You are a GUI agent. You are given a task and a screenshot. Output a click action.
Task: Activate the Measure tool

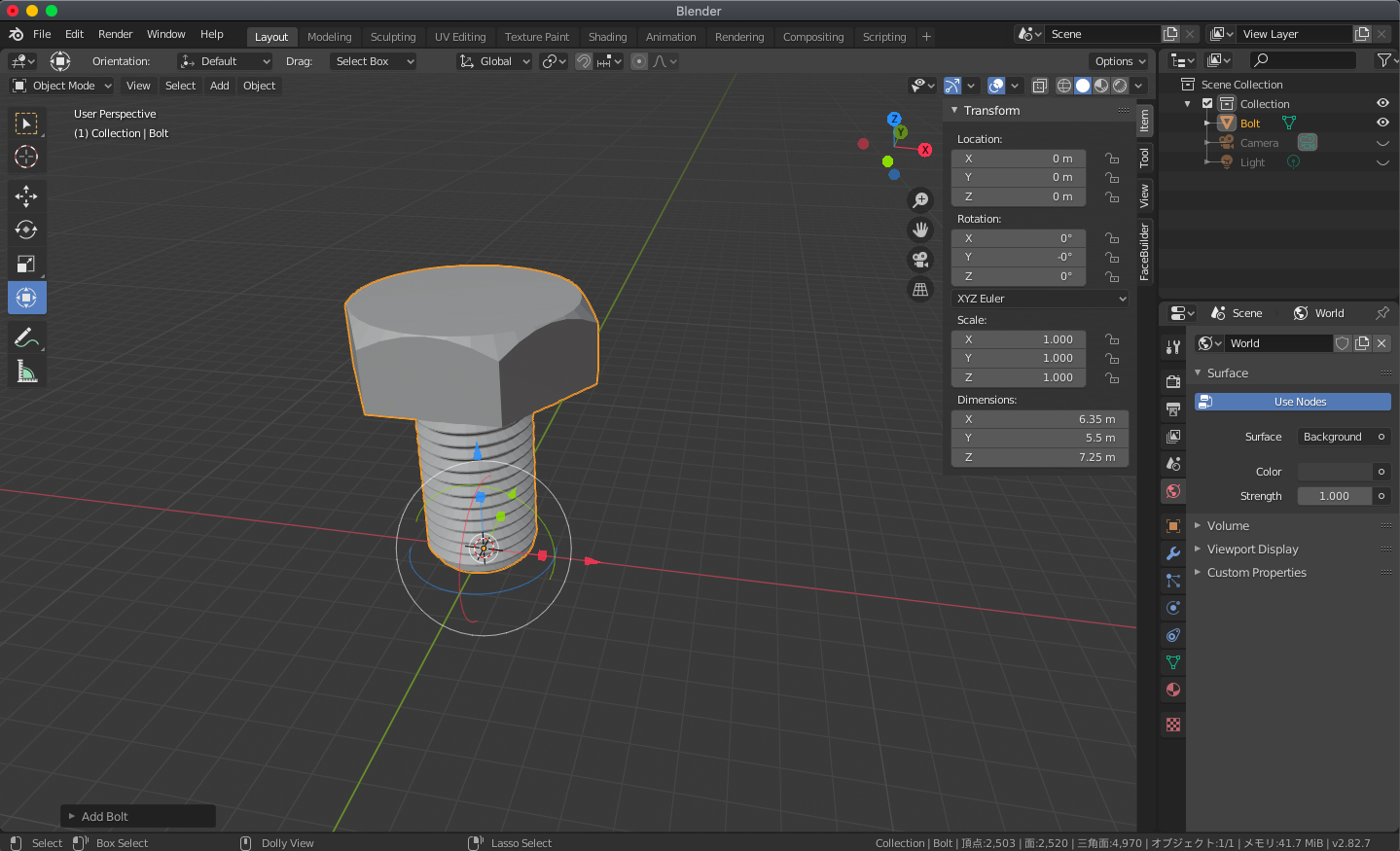coord(26,371)
